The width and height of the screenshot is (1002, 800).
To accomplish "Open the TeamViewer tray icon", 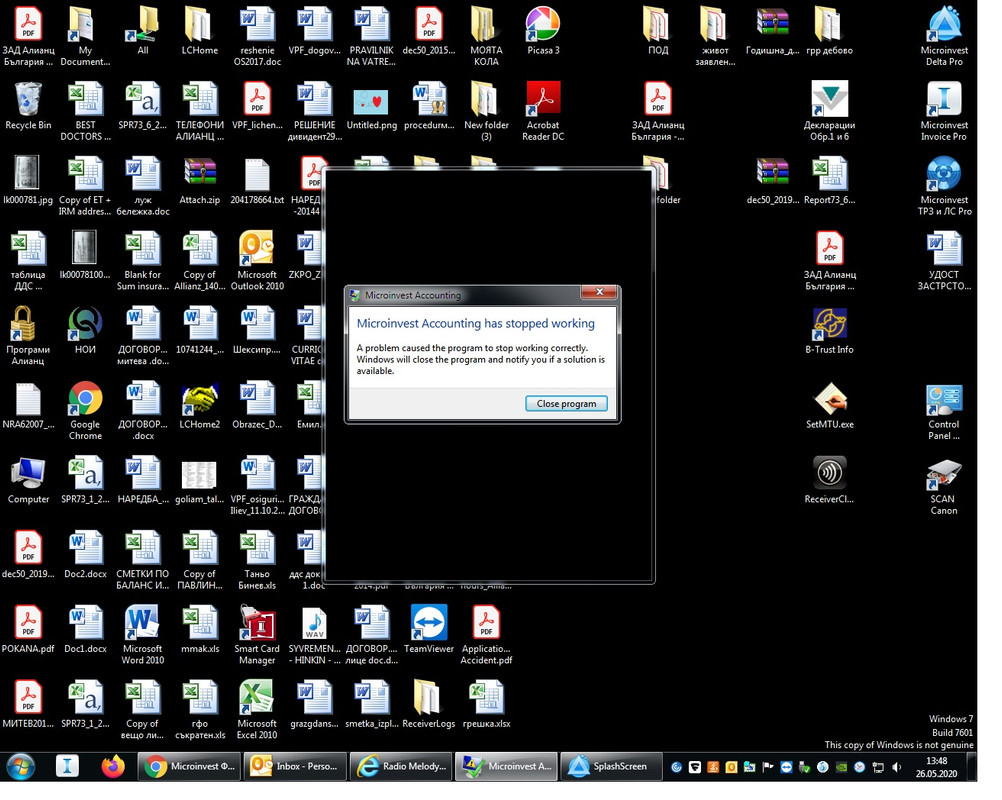I will pyautogui.click(x=787, y=767).
